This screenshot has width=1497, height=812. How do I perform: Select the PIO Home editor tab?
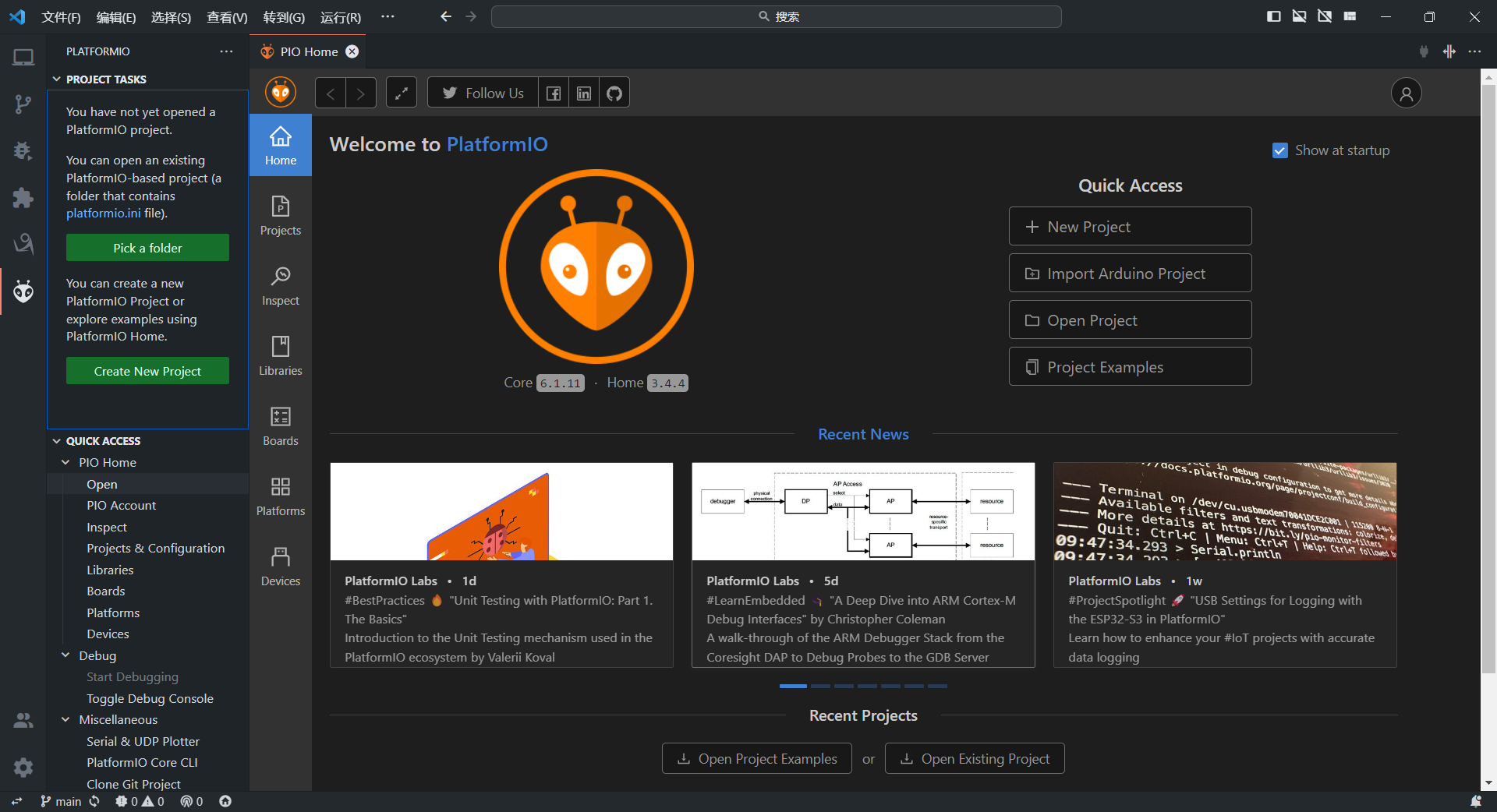click(x=307, y=51)
